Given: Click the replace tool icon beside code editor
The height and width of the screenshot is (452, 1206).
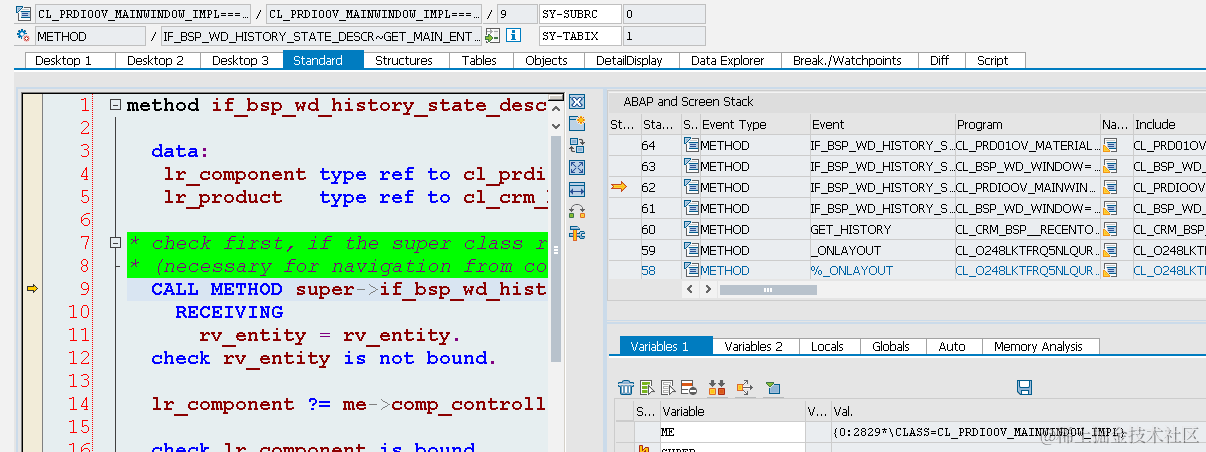Looking at the screenshot, I should (577, 146).
